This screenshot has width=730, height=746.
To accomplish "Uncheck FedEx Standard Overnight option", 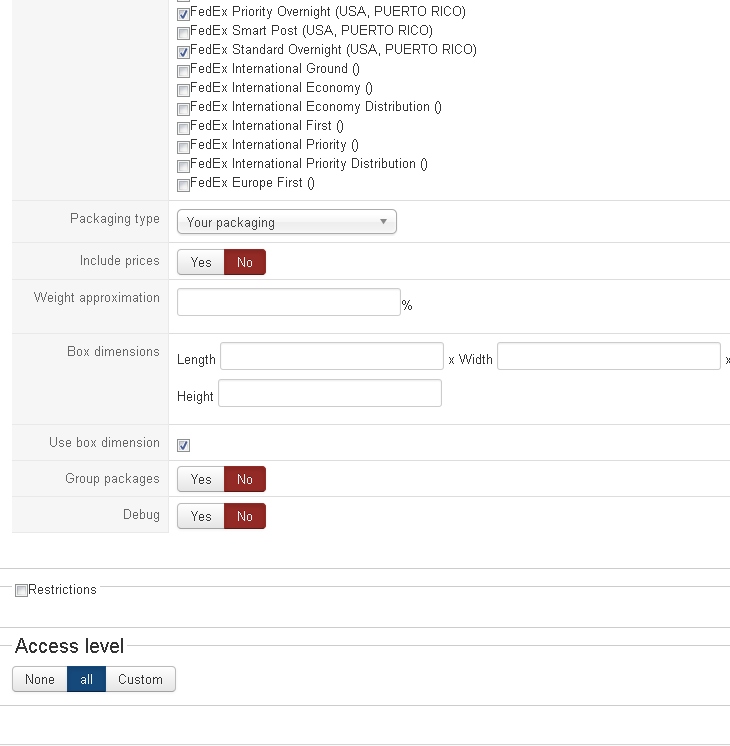I will click(183, 52).
